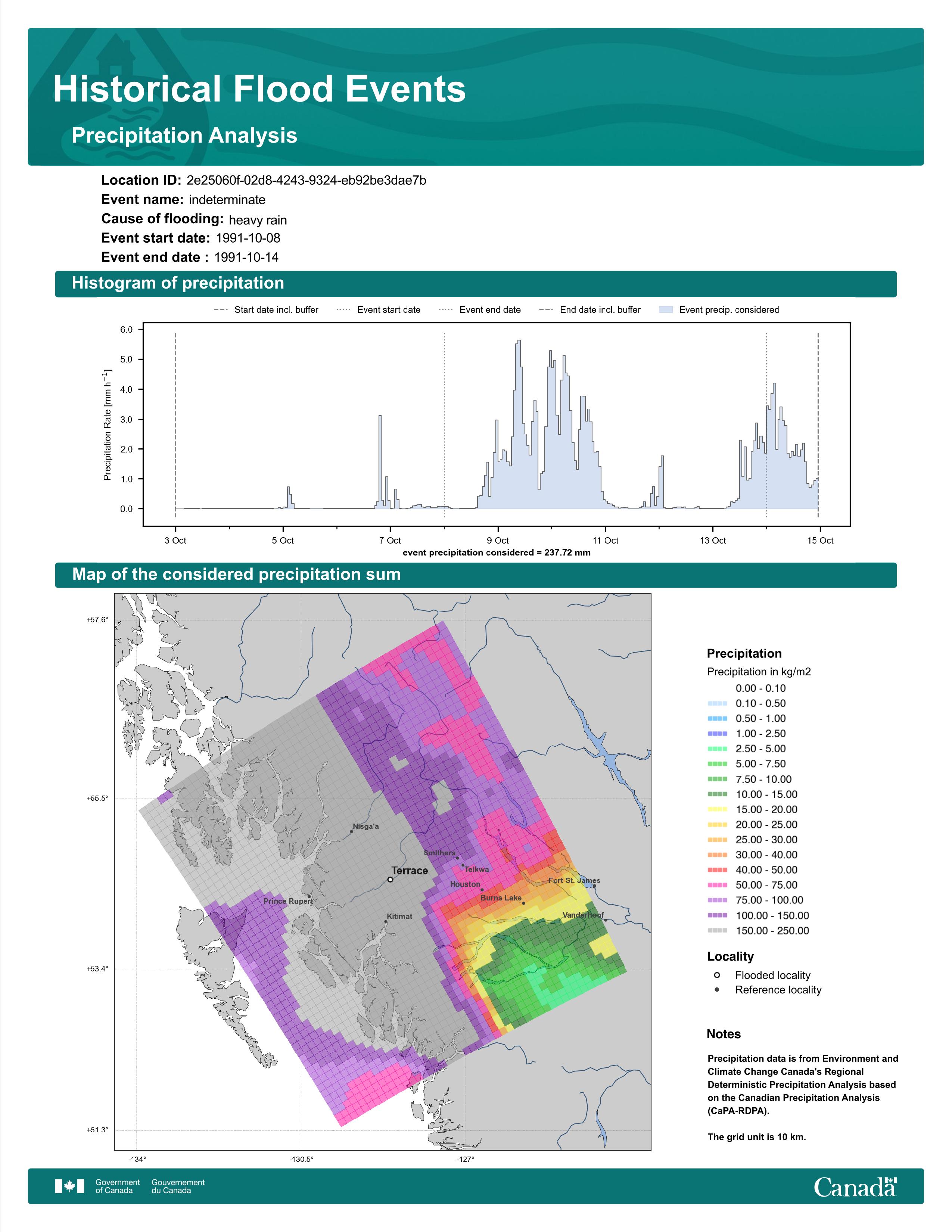
Task: Click the isolated 7 Oct histogram spike
Action: (x=380, y=462)
